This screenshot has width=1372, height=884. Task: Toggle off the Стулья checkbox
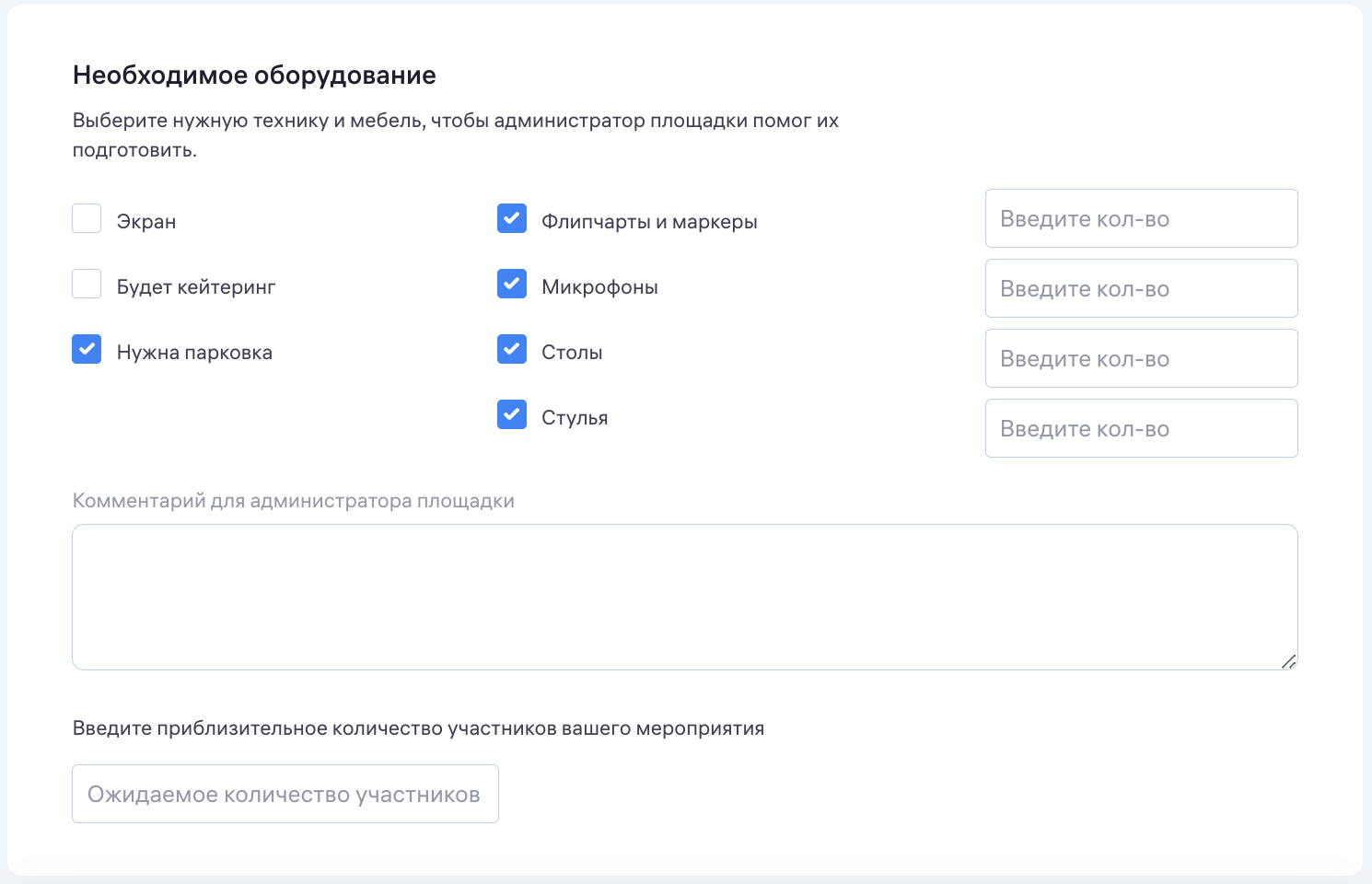[512, 415]
